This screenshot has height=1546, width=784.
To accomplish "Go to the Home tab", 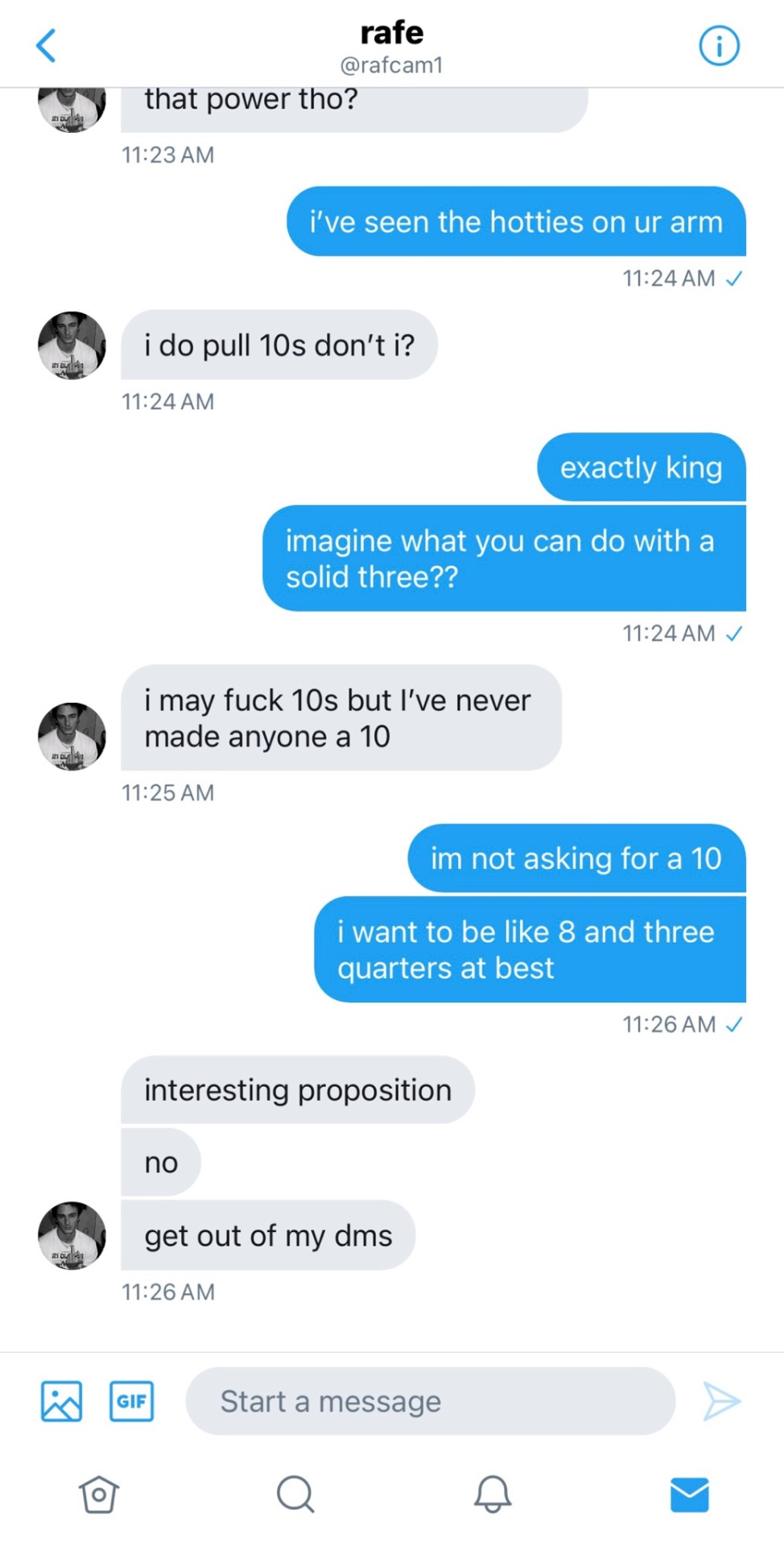I will pyautogui.click(x=99, y=1494).
